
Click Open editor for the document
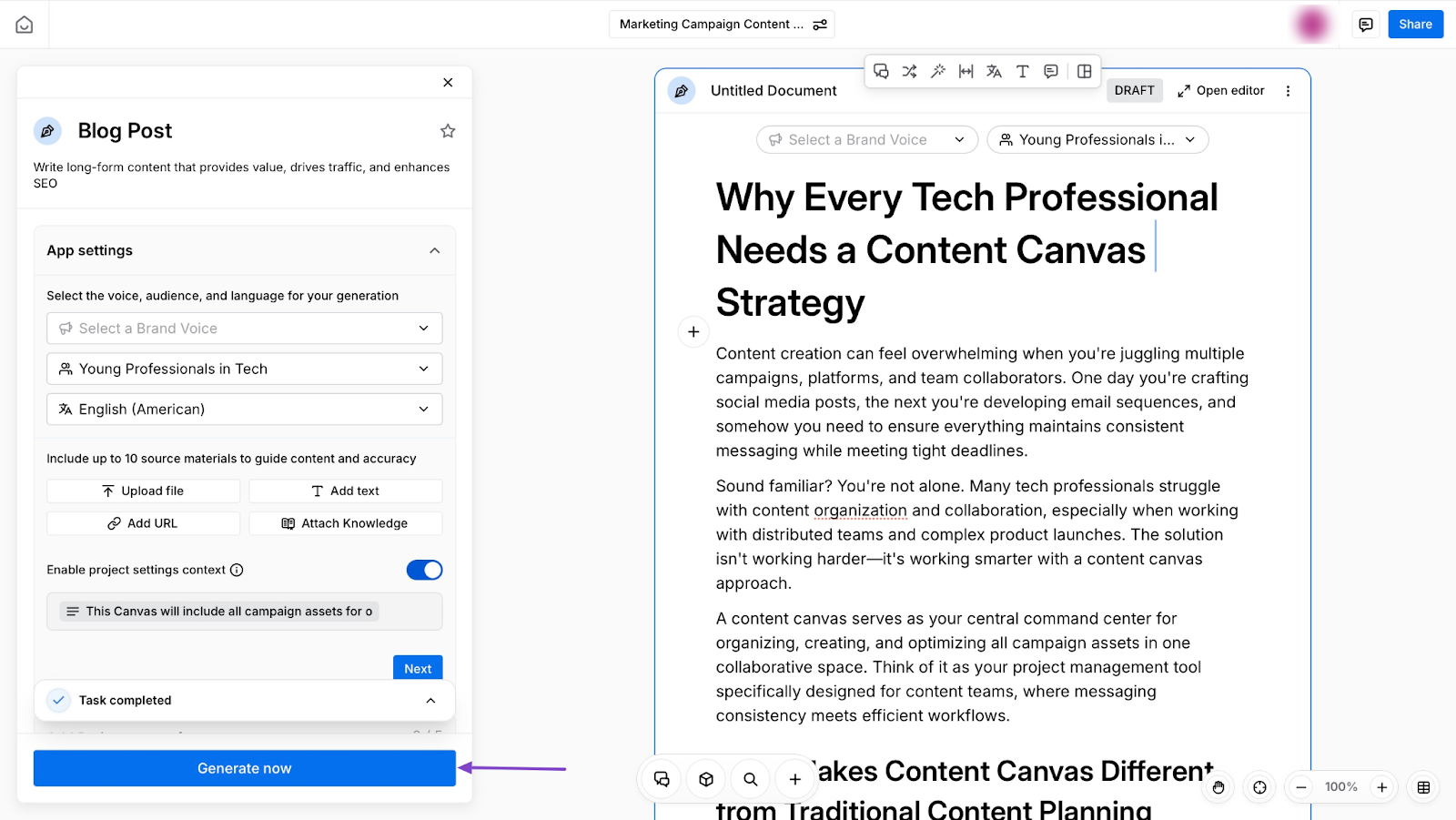[x=1220, y=91]
